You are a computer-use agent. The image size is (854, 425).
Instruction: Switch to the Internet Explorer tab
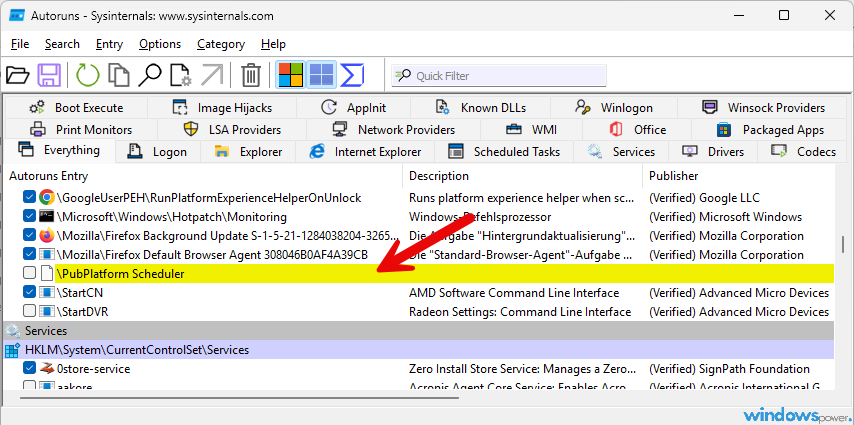coord(365,151)
